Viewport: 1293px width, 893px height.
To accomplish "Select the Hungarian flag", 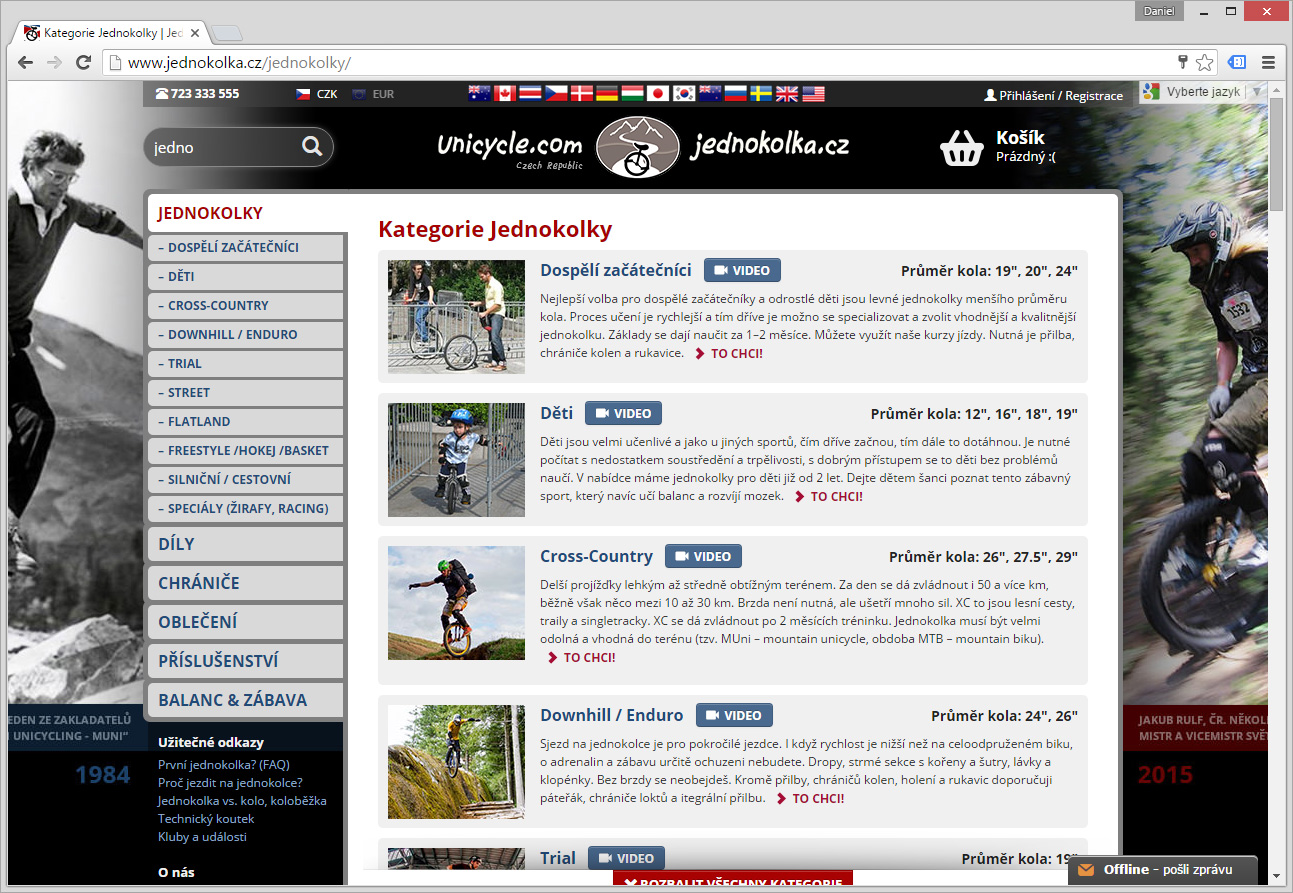I will click(632, 94).
